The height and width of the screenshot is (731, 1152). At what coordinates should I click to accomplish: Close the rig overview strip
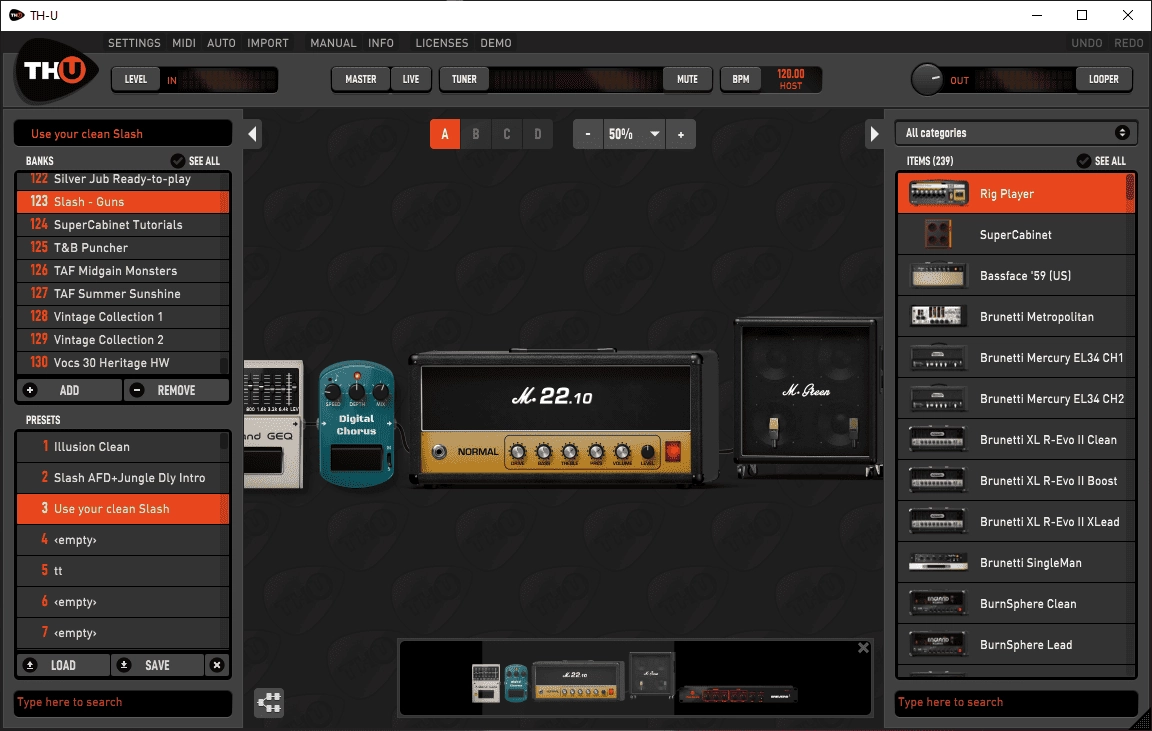click(x=863, y=648)
